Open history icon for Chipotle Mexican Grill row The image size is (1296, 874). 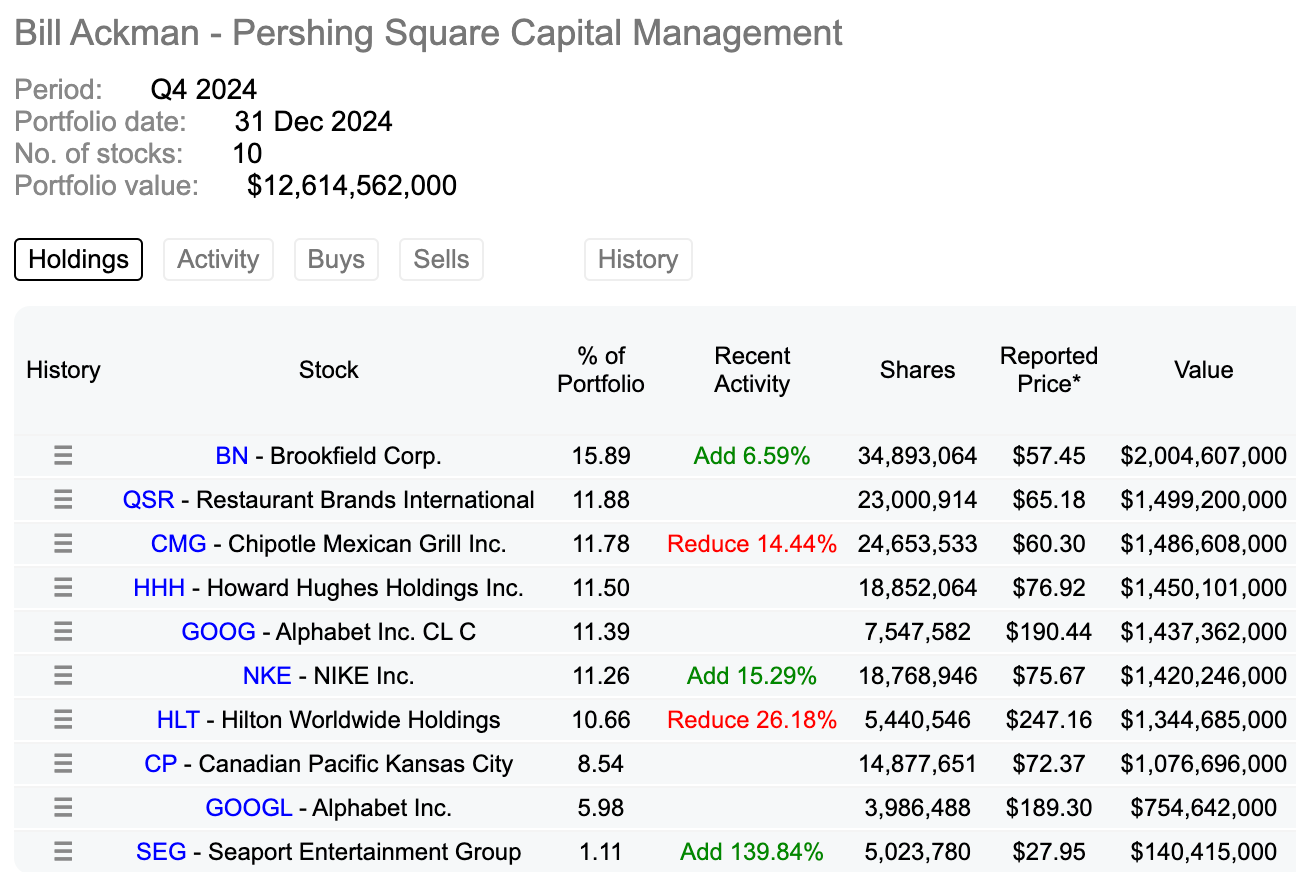[x=63, y=544]
